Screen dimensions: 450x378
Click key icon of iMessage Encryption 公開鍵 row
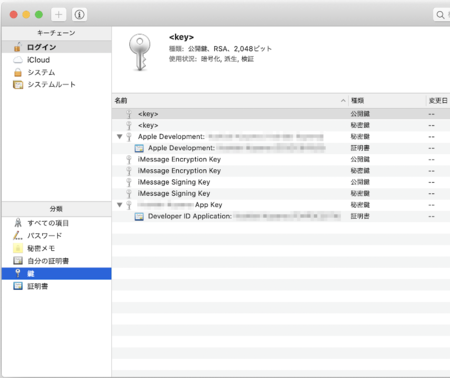pos(129,160)
